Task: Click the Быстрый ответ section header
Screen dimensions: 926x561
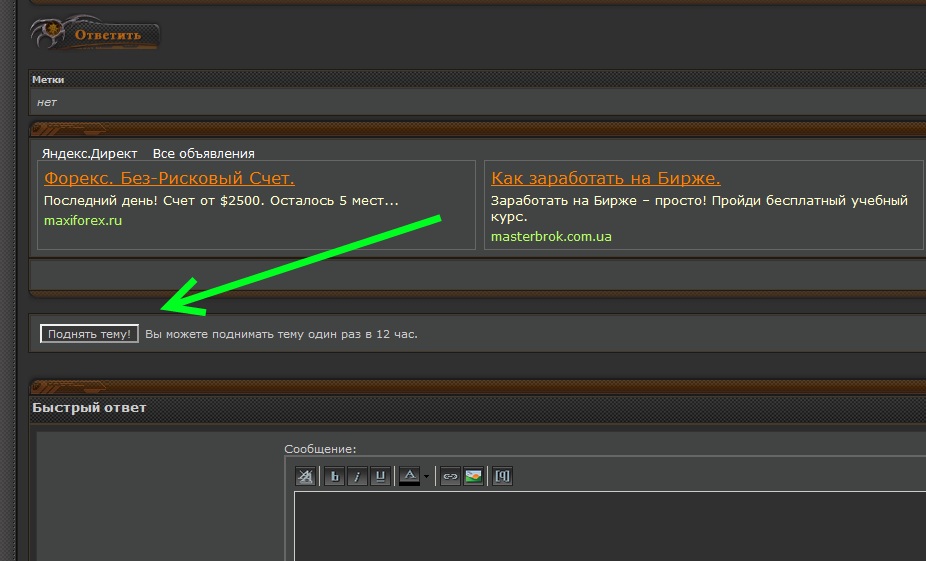Action: coord(89,408)
